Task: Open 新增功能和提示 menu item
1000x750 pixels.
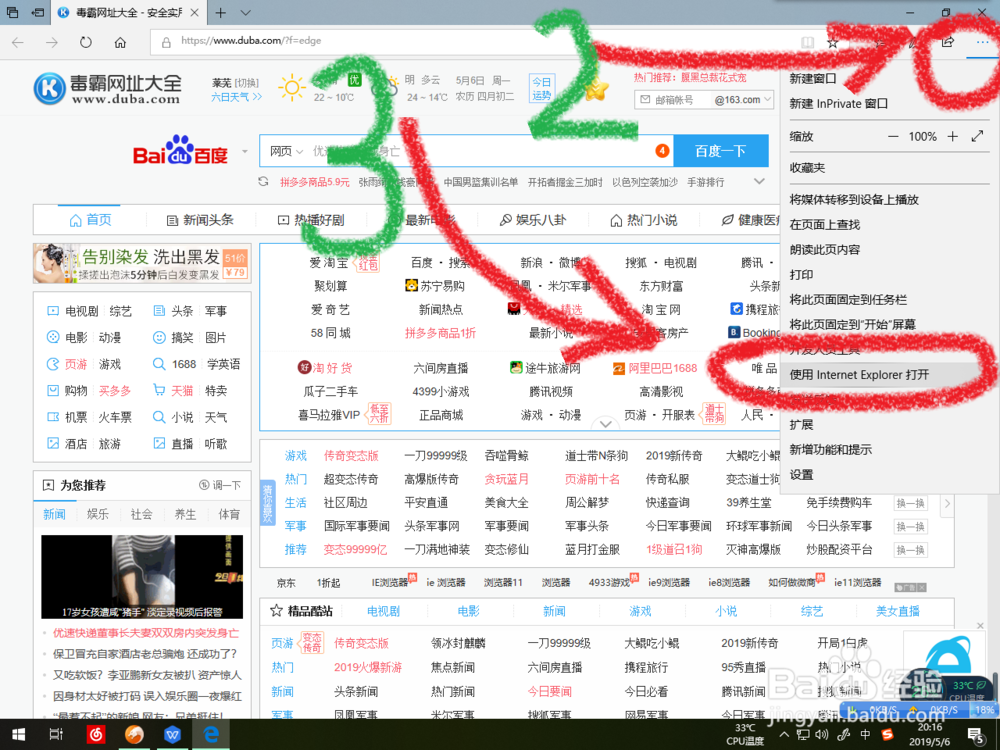Action: coord(830,450)
